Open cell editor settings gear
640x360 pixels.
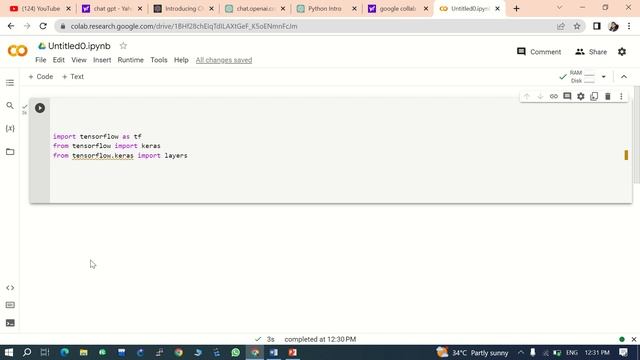coord(580,96)
